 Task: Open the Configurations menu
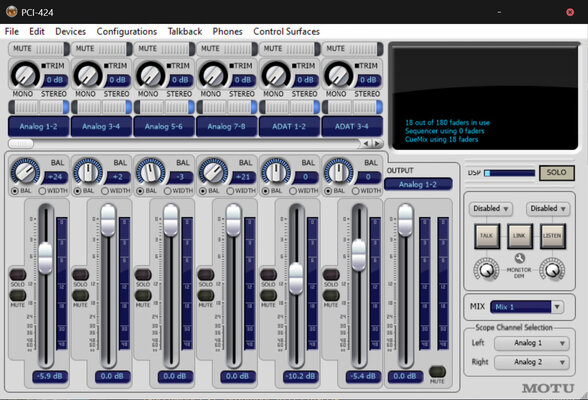click(127, 31)
